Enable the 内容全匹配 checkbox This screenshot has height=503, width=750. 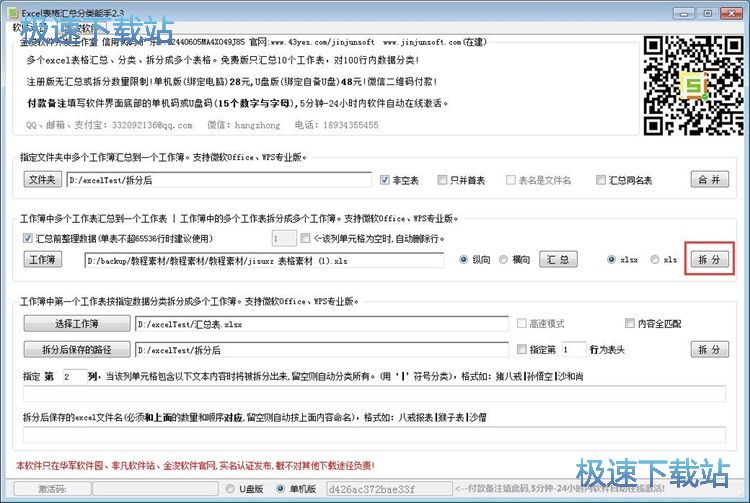click(629, 324)
